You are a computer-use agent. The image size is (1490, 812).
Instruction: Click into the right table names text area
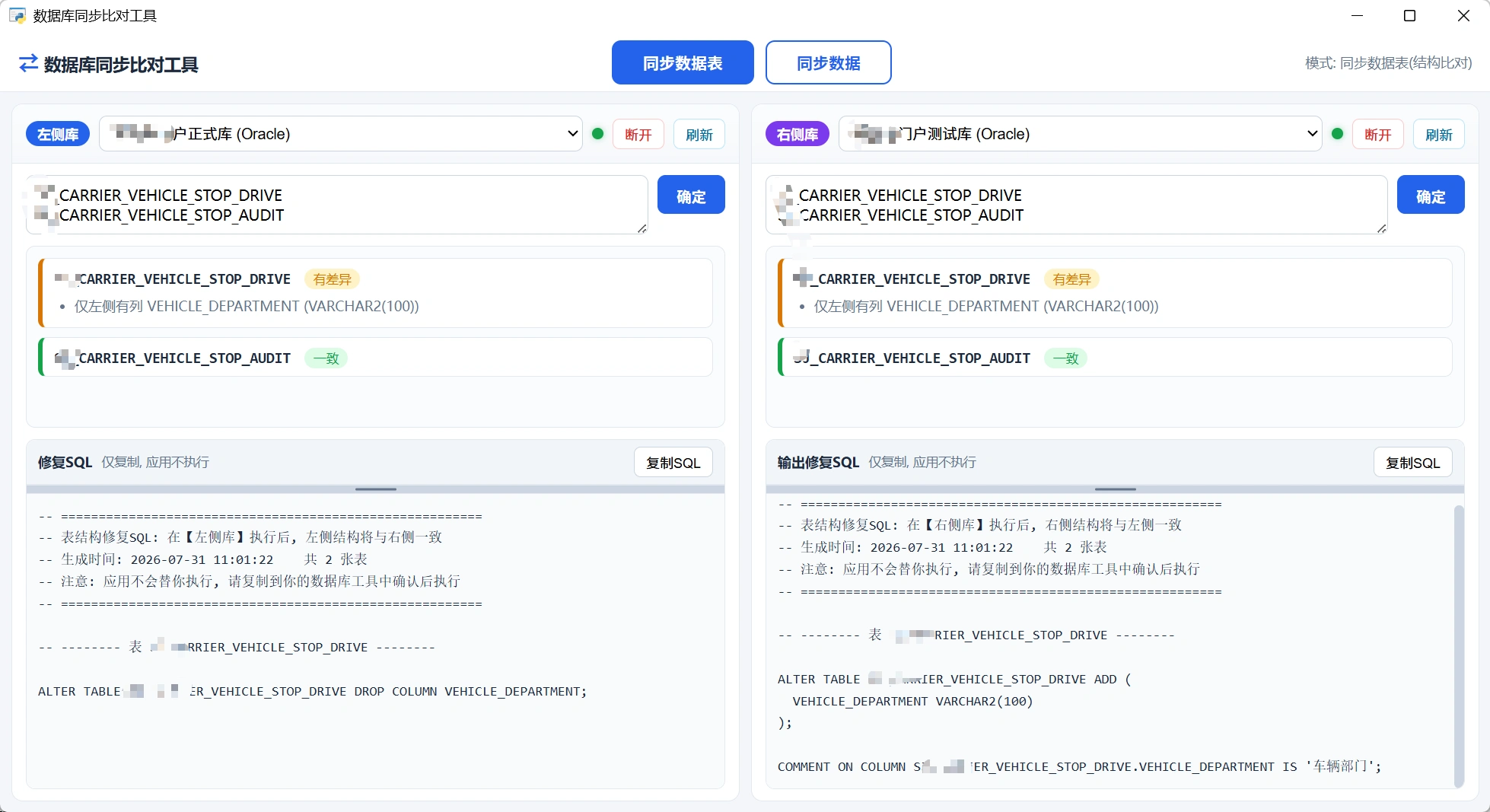[x=1077, y=205]
